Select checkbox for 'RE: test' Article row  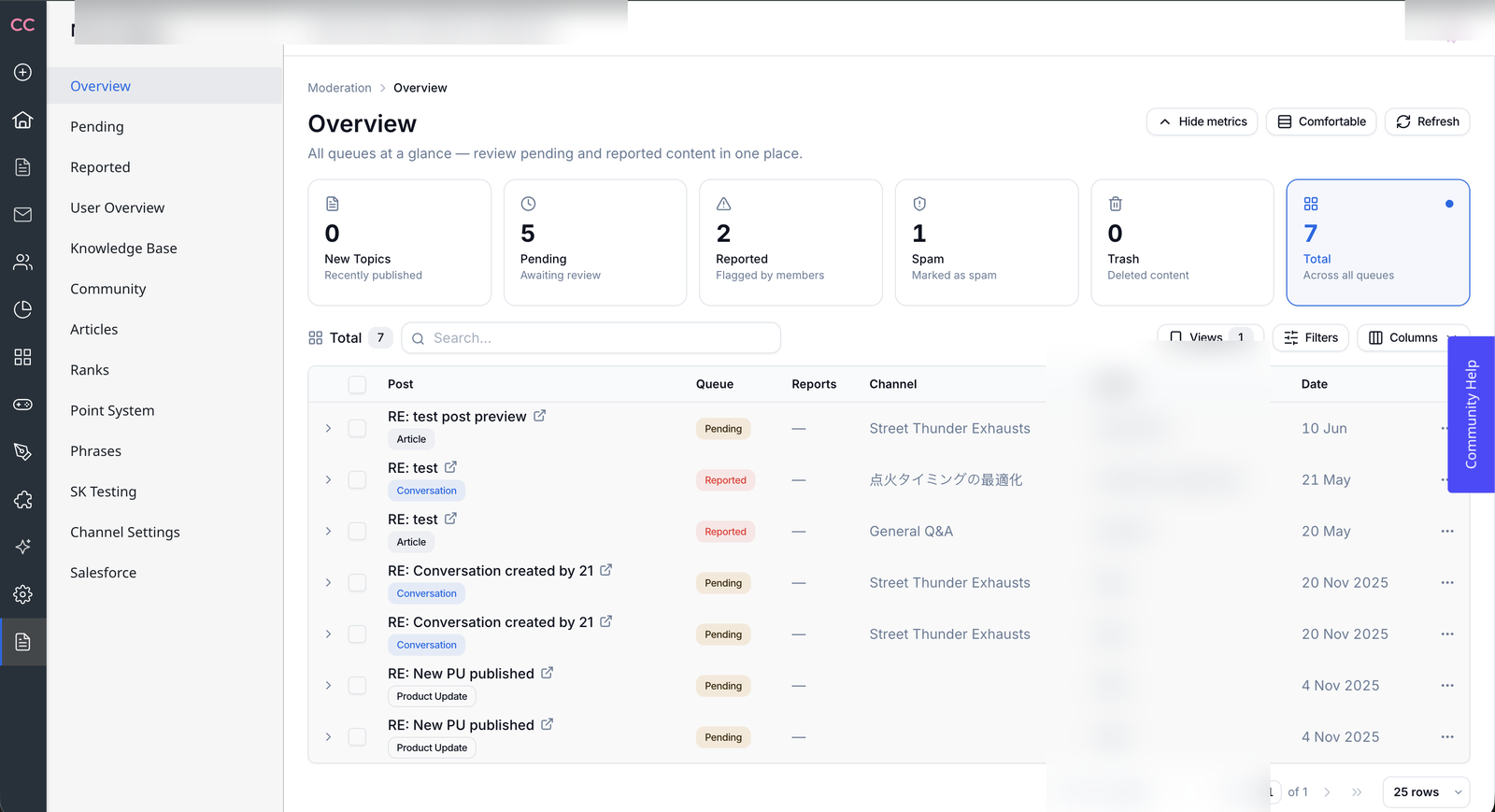[357, 531]
